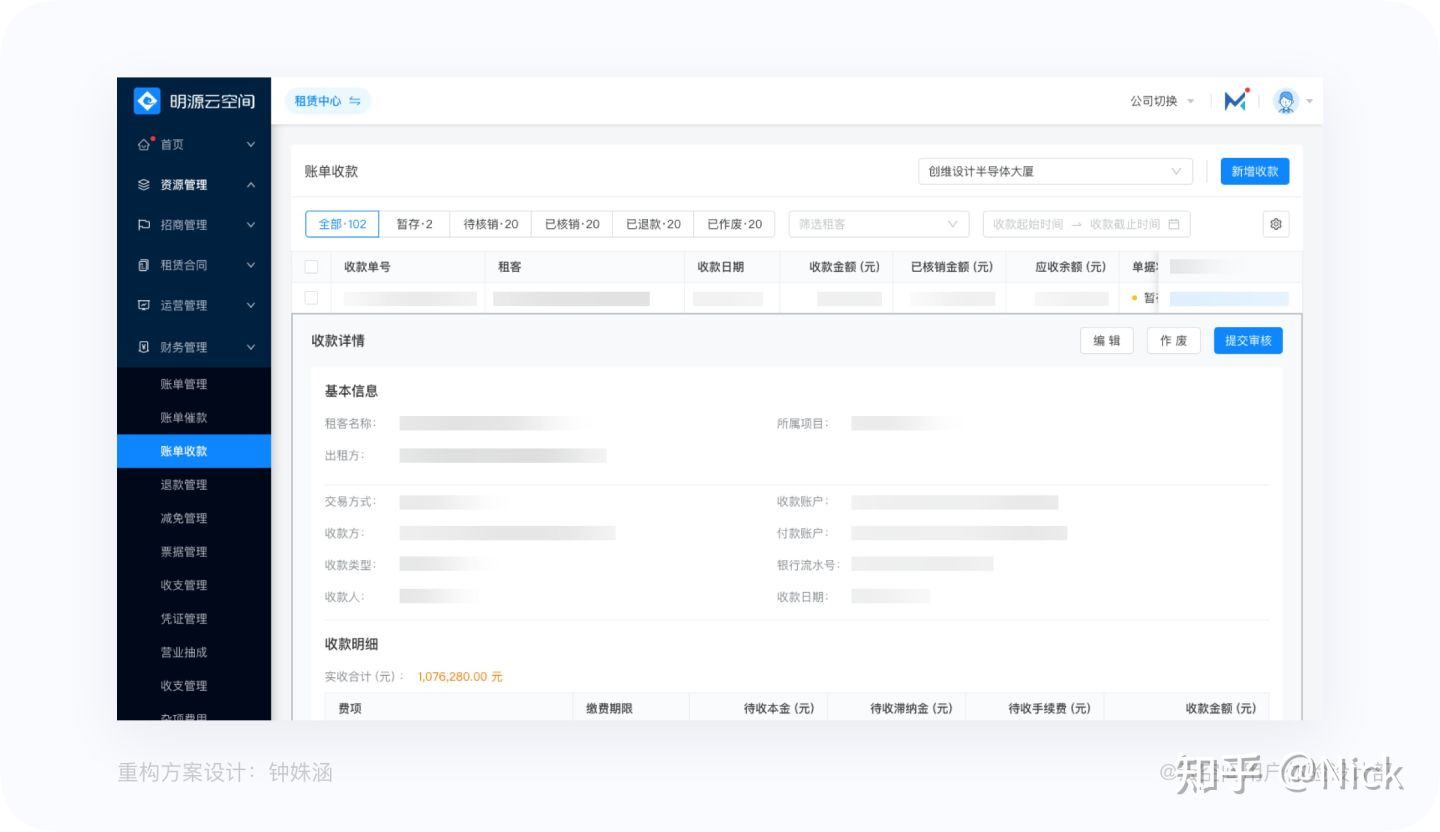Image resolution: width=1440 pixels, height=832 pixels.
Task: Click the 提交审核 button
Action: coord(1248,340)
